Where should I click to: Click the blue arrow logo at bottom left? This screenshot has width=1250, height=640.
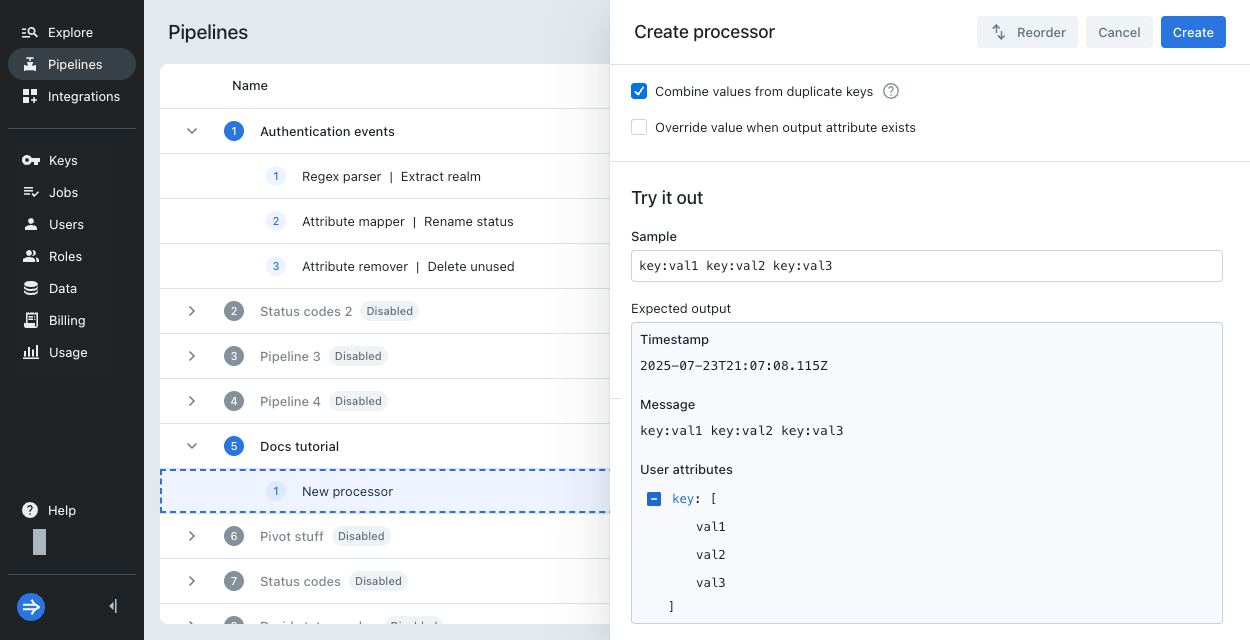31,606
